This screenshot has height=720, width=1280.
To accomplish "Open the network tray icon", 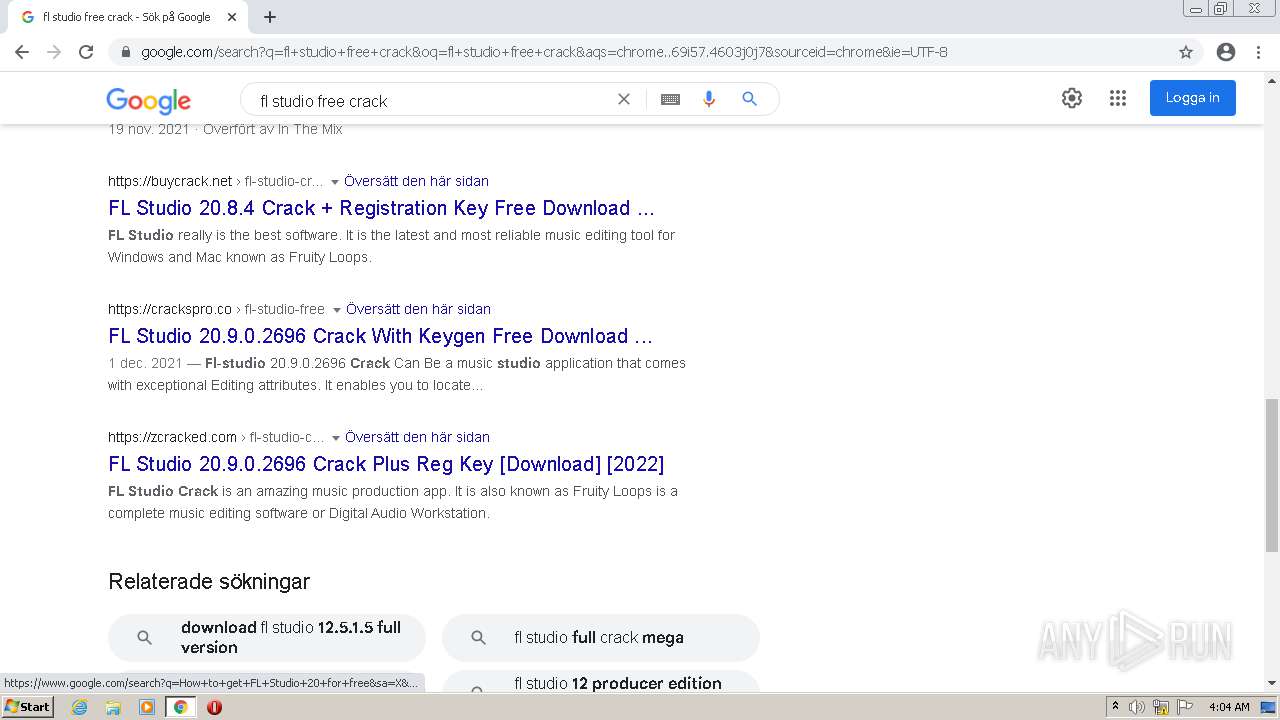I will click(x=1161, y=707).
